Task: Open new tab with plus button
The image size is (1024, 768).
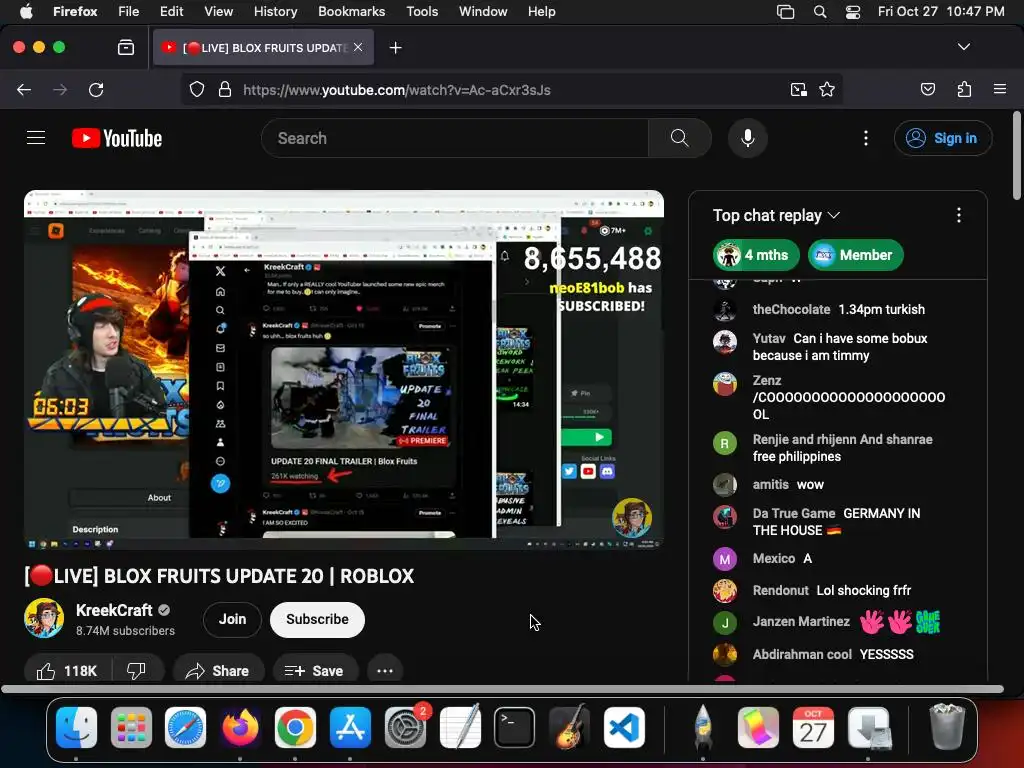Action: tap(395, 48)
